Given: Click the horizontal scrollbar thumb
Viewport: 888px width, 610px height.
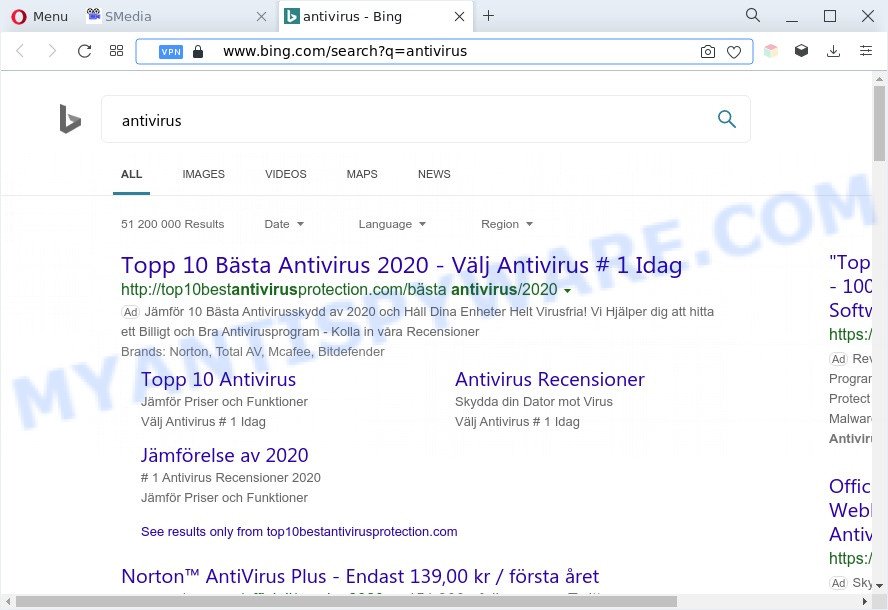Looking at the screenshot, I should [x=346, y=601].
